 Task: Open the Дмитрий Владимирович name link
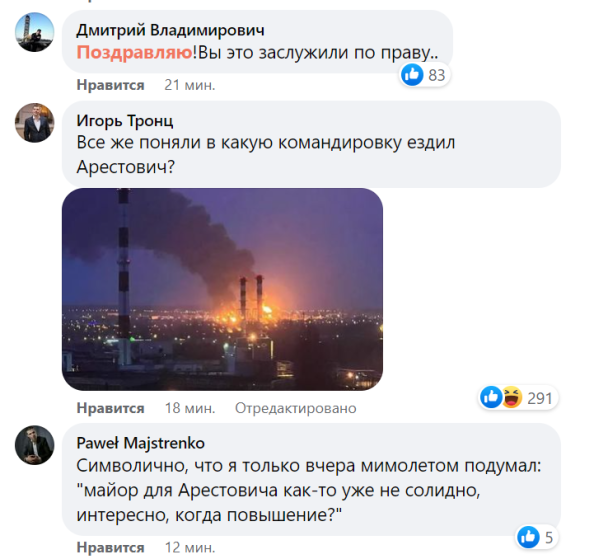171,30
